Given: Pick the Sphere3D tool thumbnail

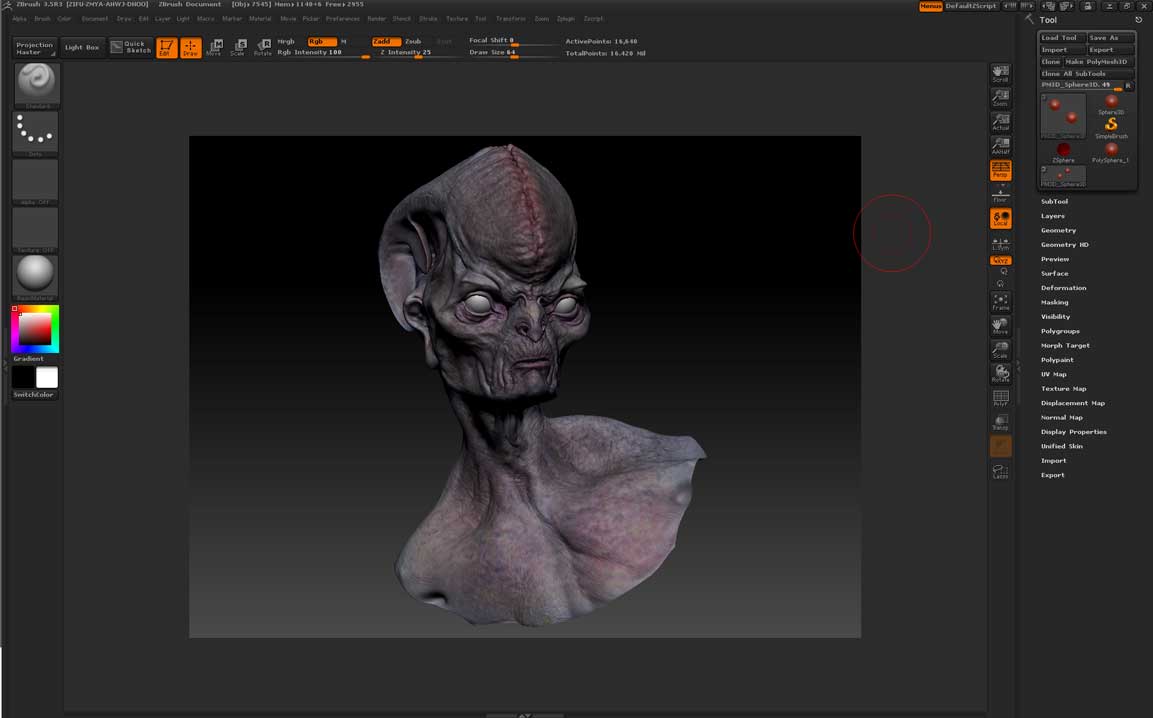Looking at the screenshot, I should point(1111,104).
